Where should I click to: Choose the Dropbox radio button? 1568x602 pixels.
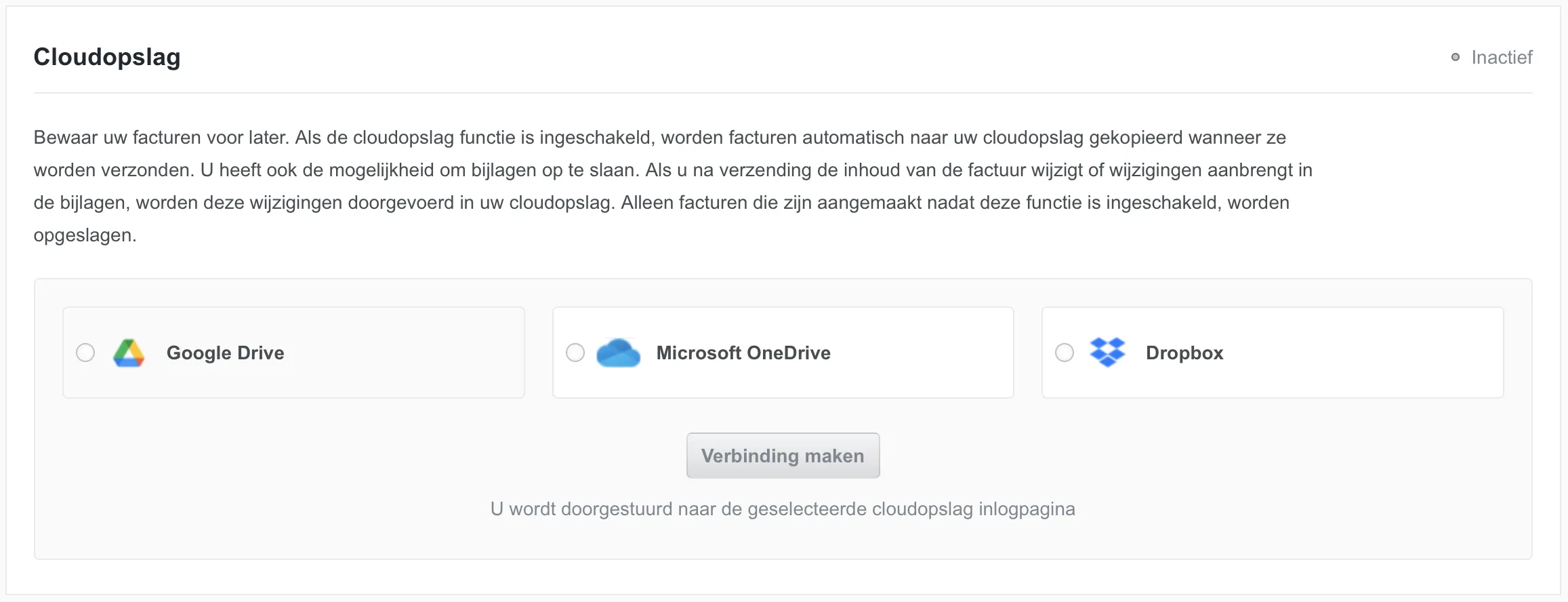point(1065,353)
